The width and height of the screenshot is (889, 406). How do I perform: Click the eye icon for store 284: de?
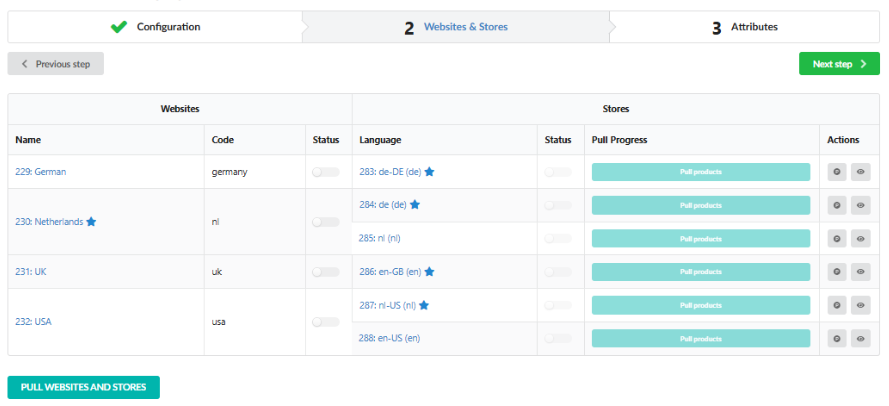[860, 205]
